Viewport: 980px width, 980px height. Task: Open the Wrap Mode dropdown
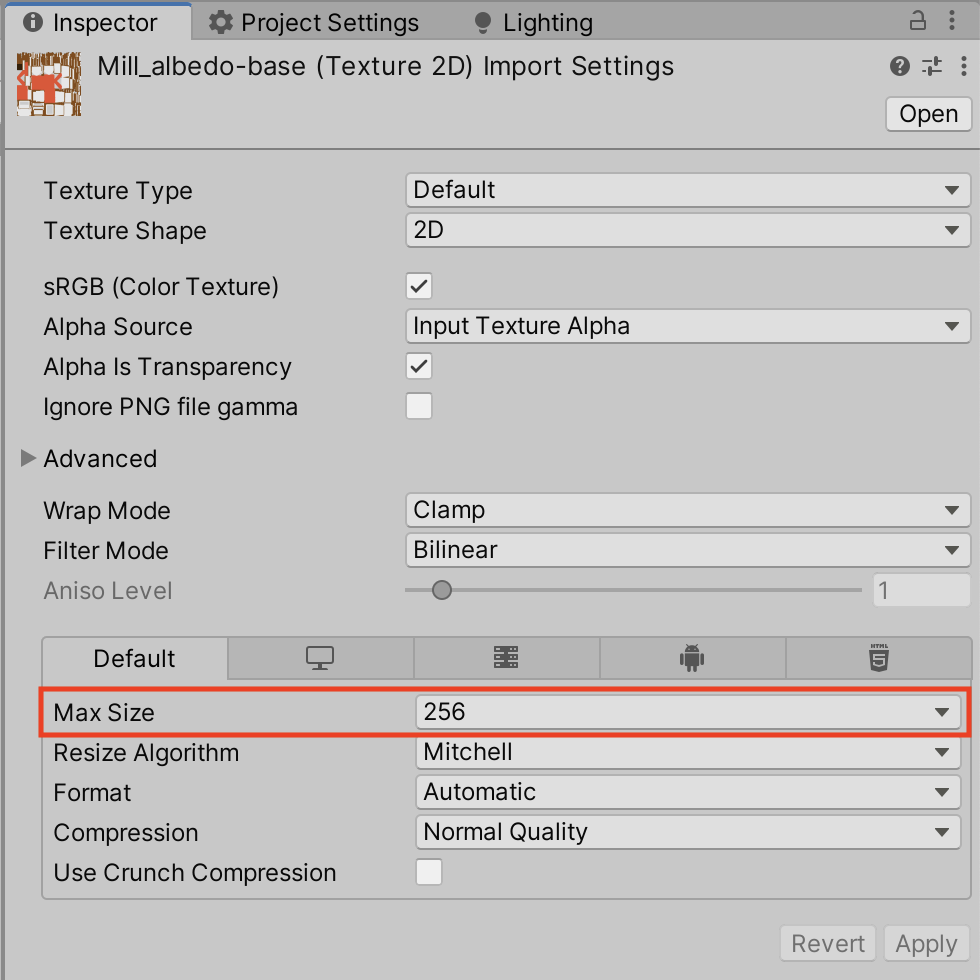coord(688,511)
